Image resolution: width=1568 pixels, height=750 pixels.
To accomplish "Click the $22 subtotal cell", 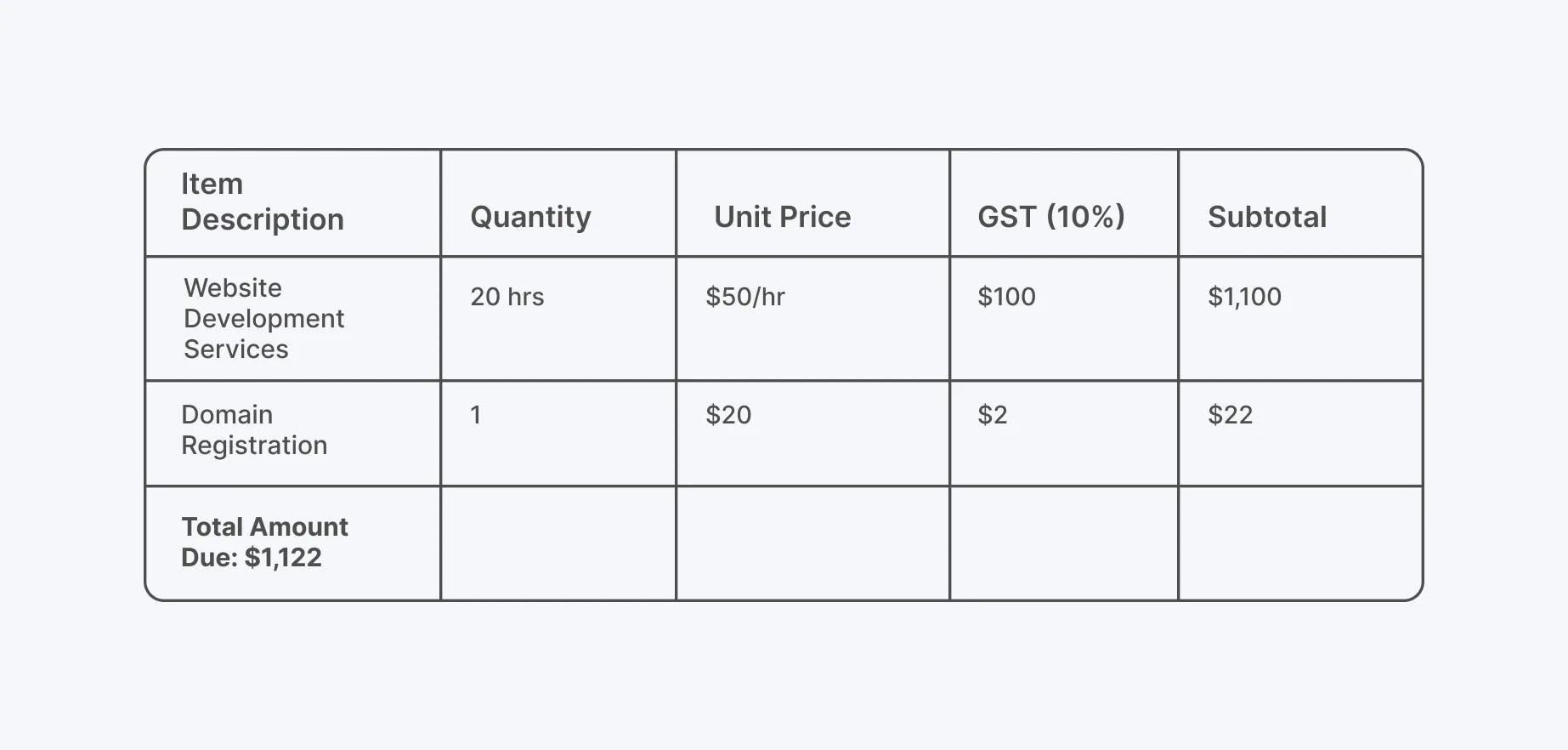I will pyautogui.click(x=1230, y=415).
